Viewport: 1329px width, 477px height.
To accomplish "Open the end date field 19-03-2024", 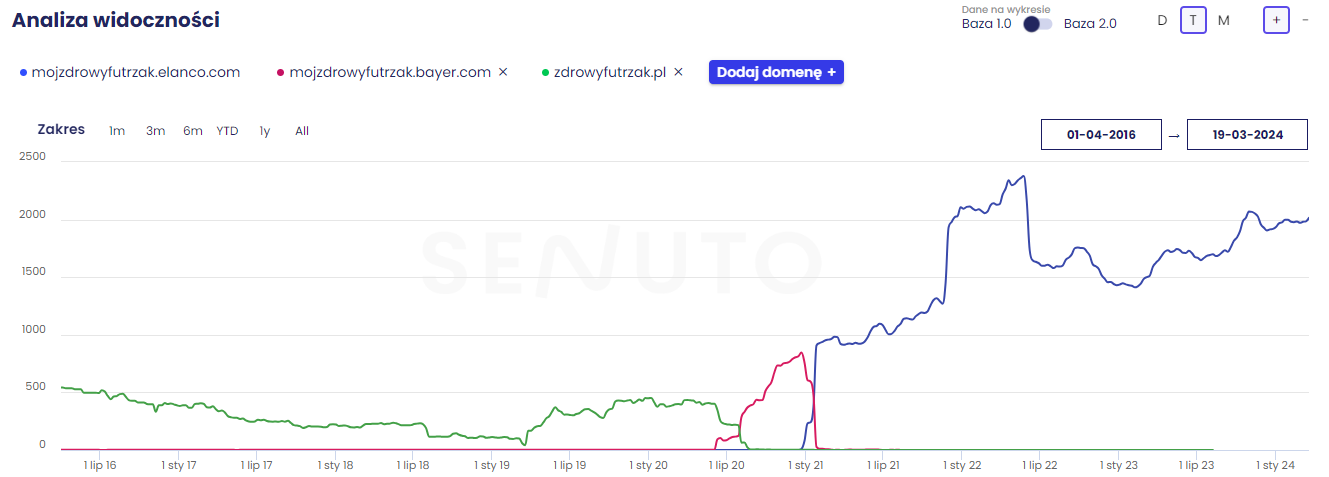I will tap(1247, 135).
